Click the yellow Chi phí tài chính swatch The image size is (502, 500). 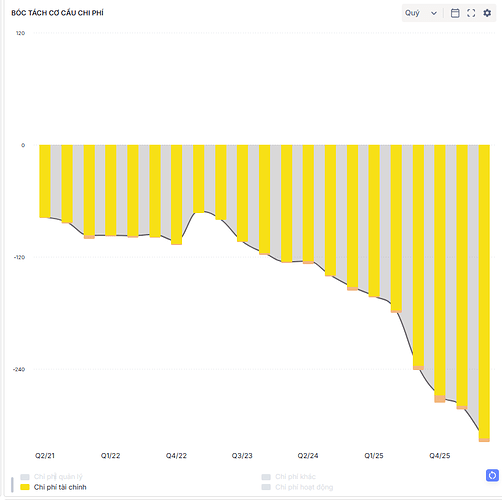(25, 487)
